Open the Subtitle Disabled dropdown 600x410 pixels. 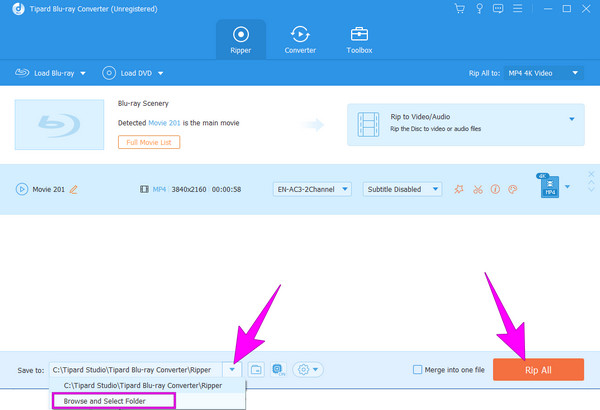pos(402,189)
